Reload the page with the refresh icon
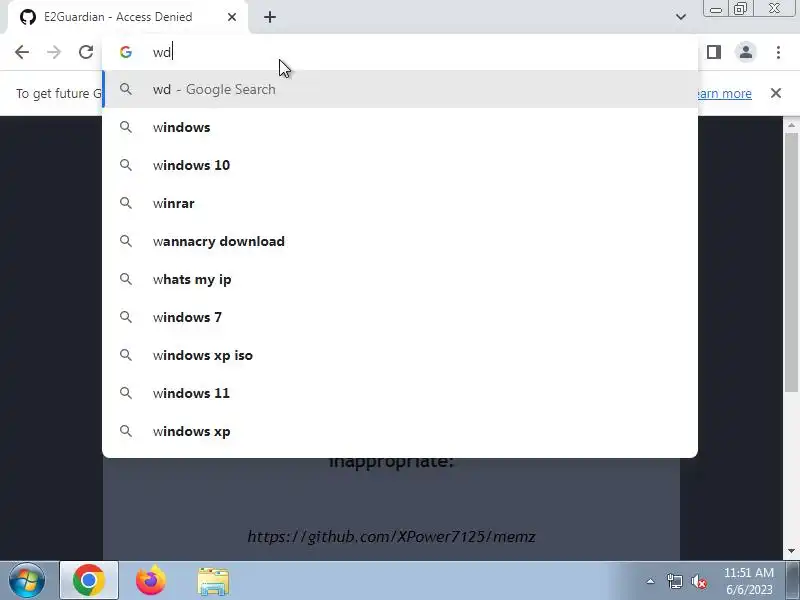 point(86,52)
